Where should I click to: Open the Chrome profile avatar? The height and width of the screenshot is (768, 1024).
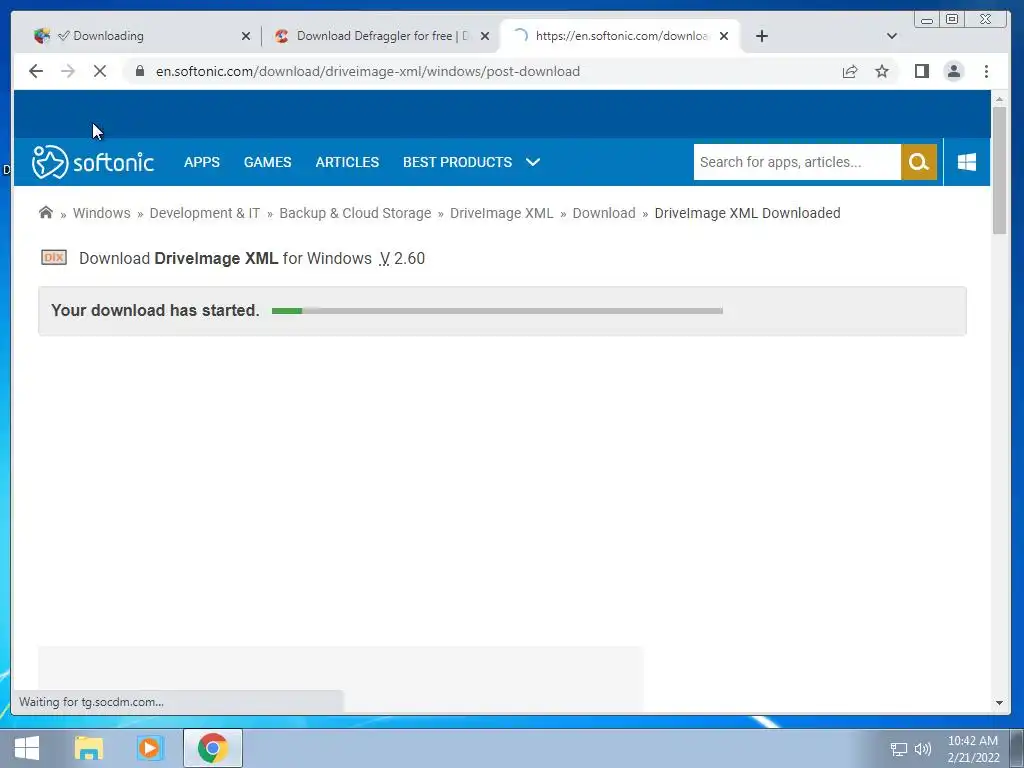(x=953, y=71)
